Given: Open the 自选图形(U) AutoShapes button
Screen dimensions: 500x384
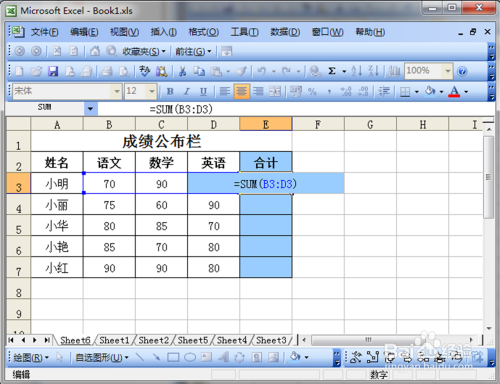Looking at the screenshot, I should click(102, 358).
